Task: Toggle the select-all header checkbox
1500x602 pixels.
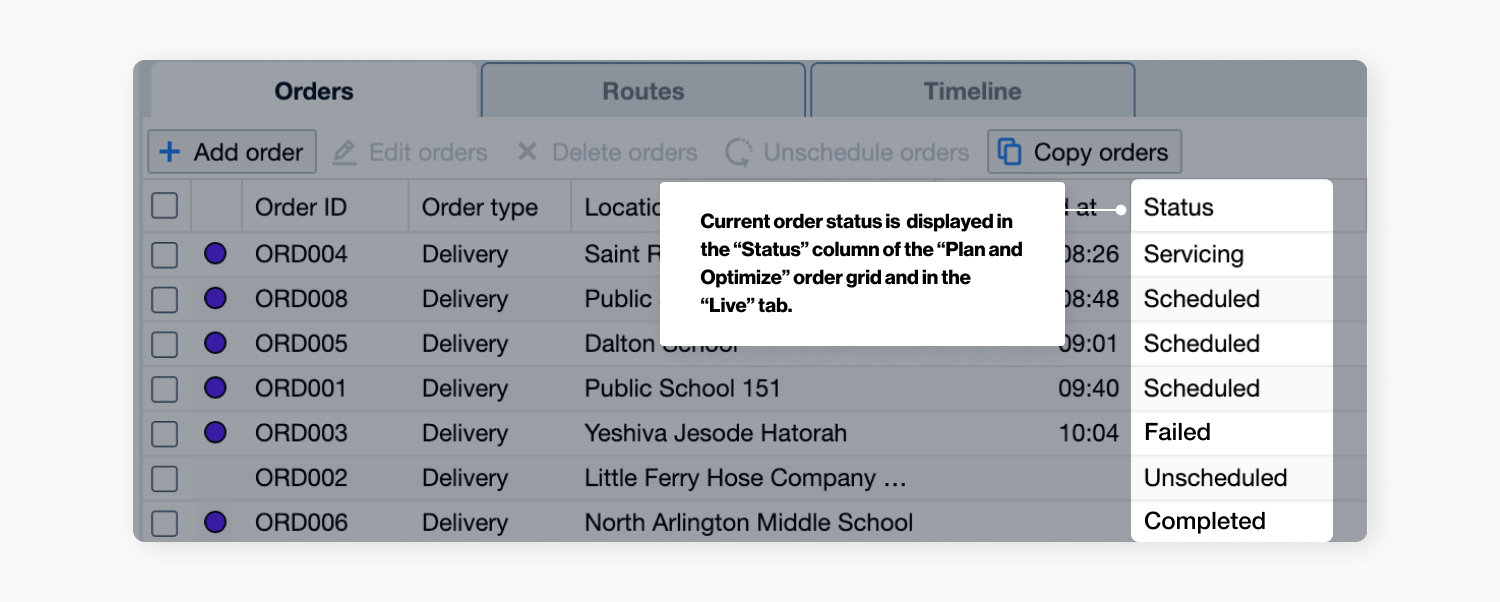Action: [164, 206]
